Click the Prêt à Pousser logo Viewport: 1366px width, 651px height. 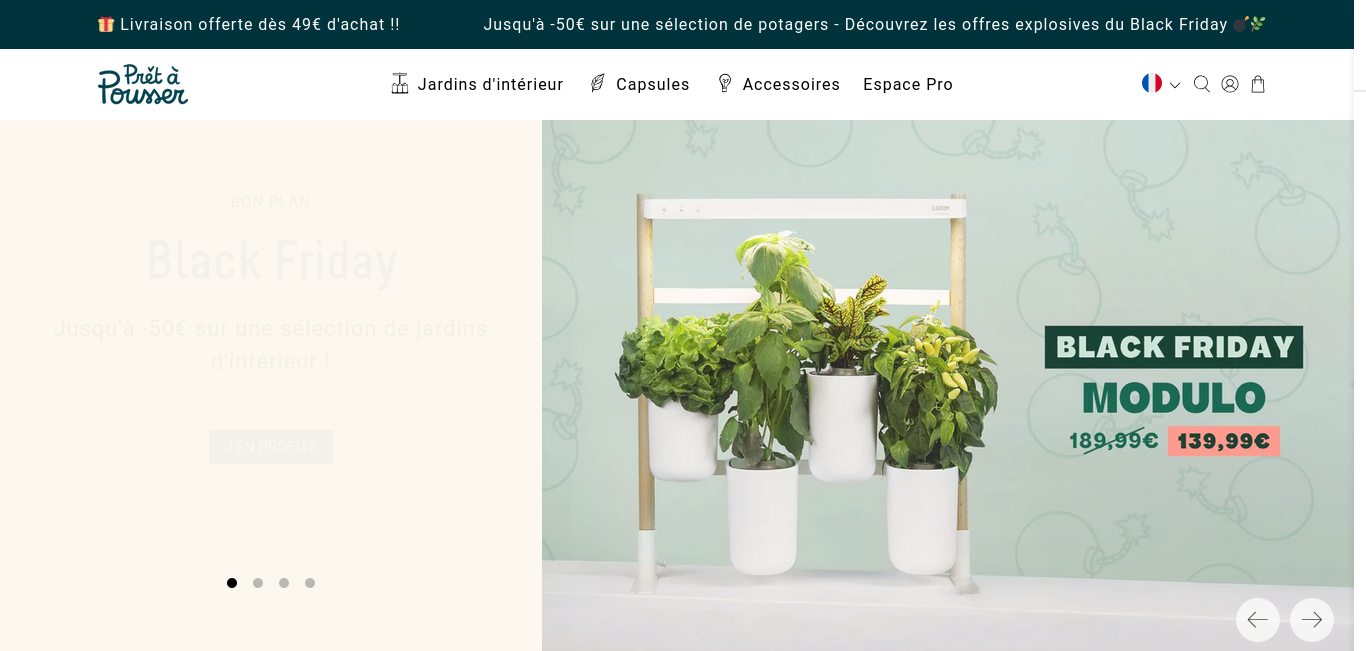point(143,84)
